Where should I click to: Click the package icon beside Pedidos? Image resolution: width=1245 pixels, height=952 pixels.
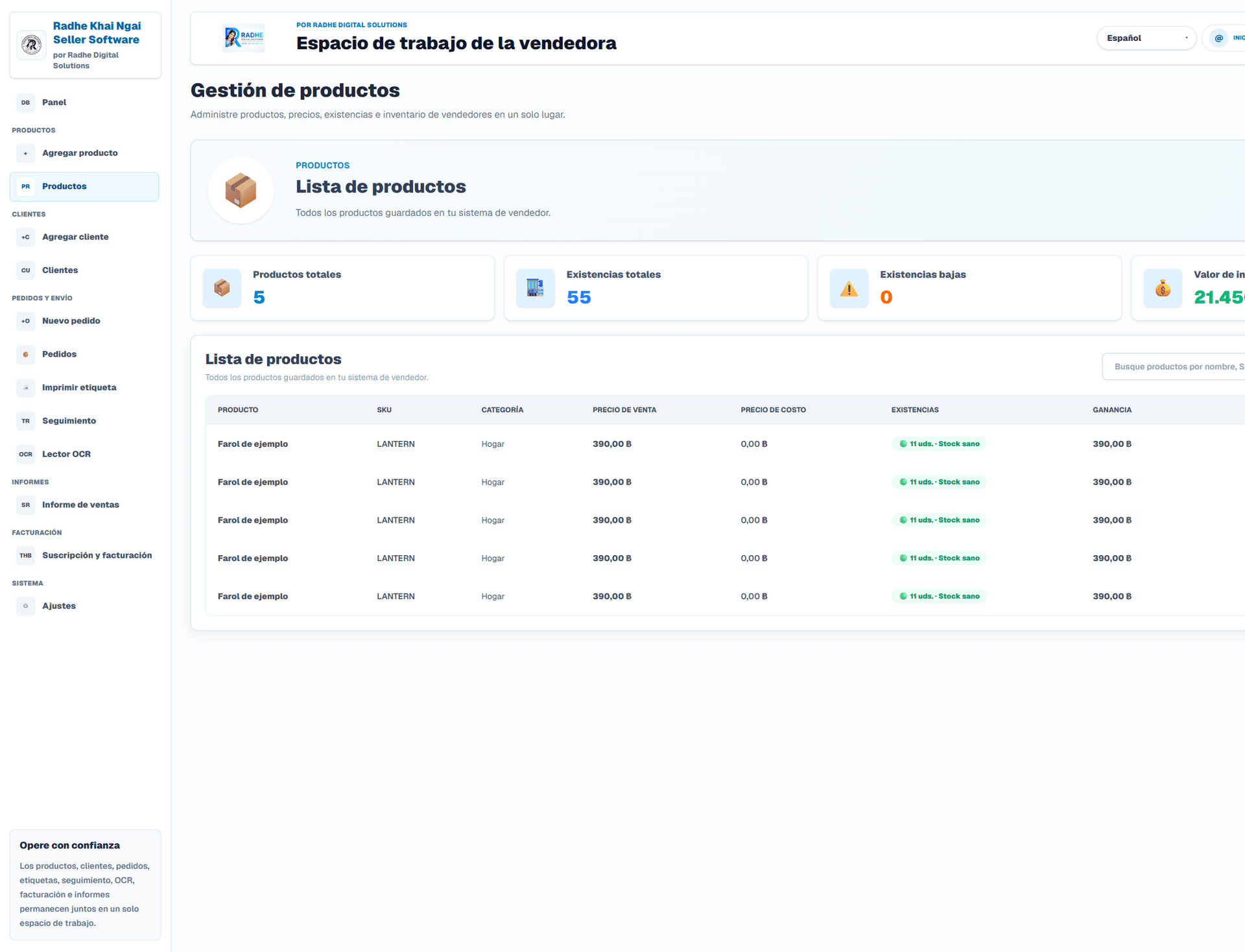pos(25,354)
